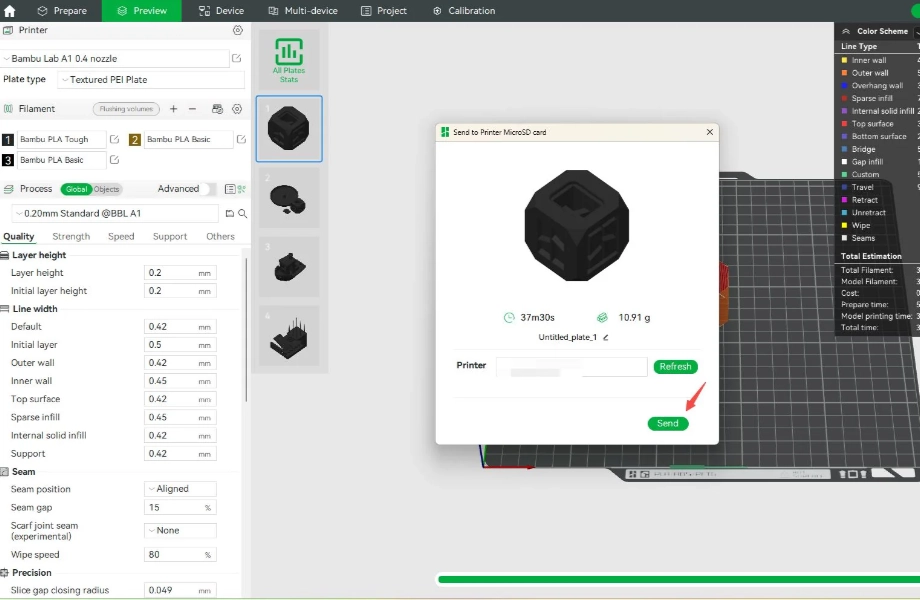Select plate 2 thumbnail
The height and width of the screenshot is (600, 920).
(289, 198)
